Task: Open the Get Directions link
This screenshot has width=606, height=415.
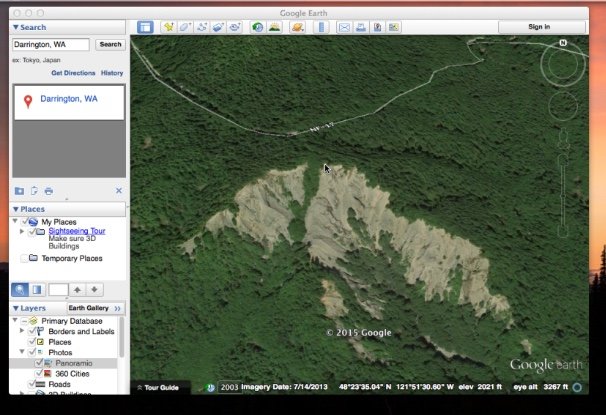Action: [x=73, y=73]
